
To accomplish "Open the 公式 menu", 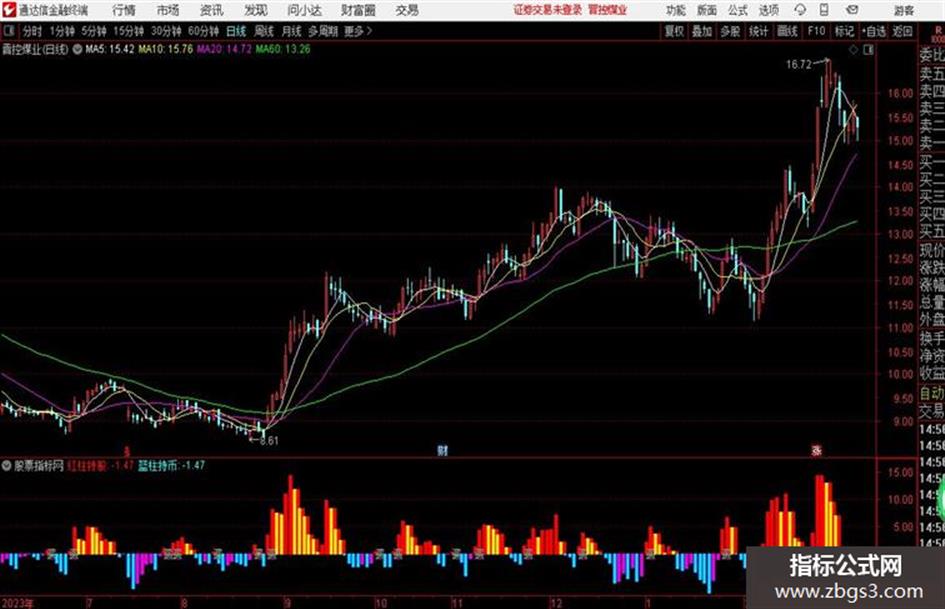I will [738, 10].
